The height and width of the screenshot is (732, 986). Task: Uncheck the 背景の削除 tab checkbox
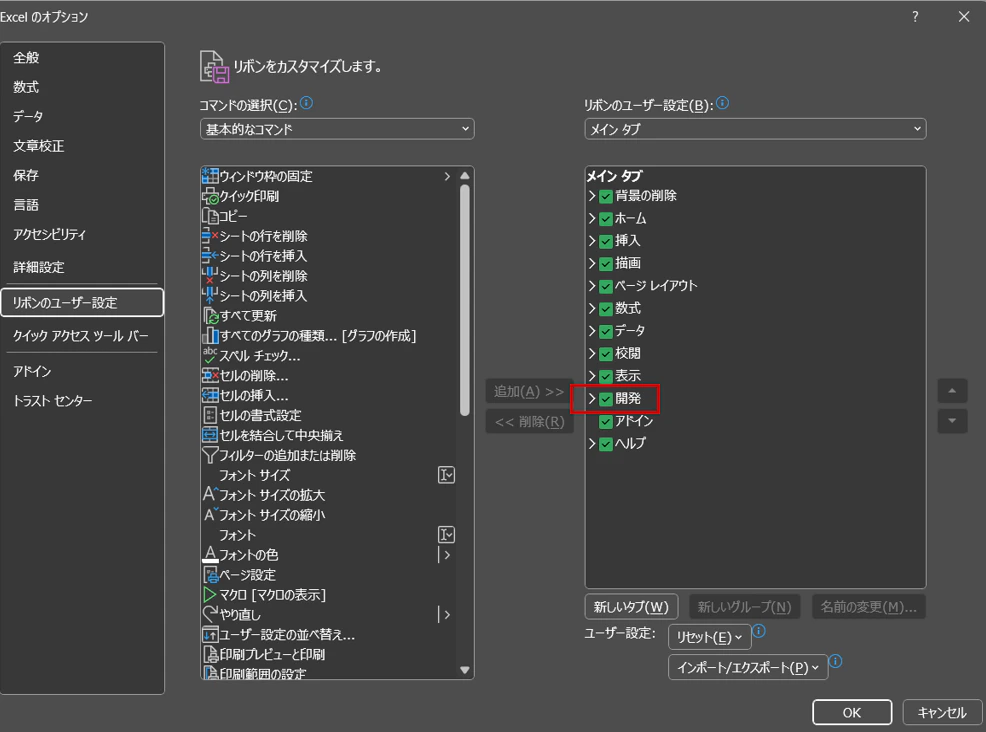[x=606, y=196]
